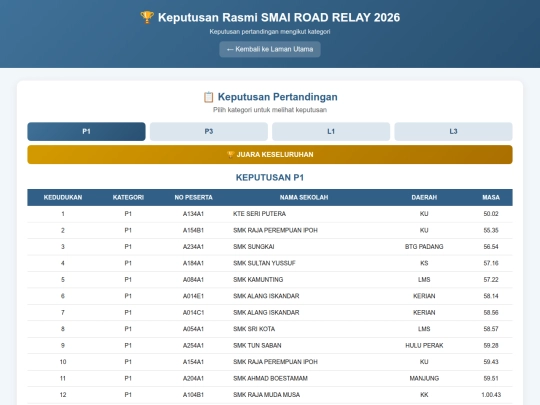Select SMK TUN SABAN school name
Screen dimensions: 540x405
tap(257, 346)
